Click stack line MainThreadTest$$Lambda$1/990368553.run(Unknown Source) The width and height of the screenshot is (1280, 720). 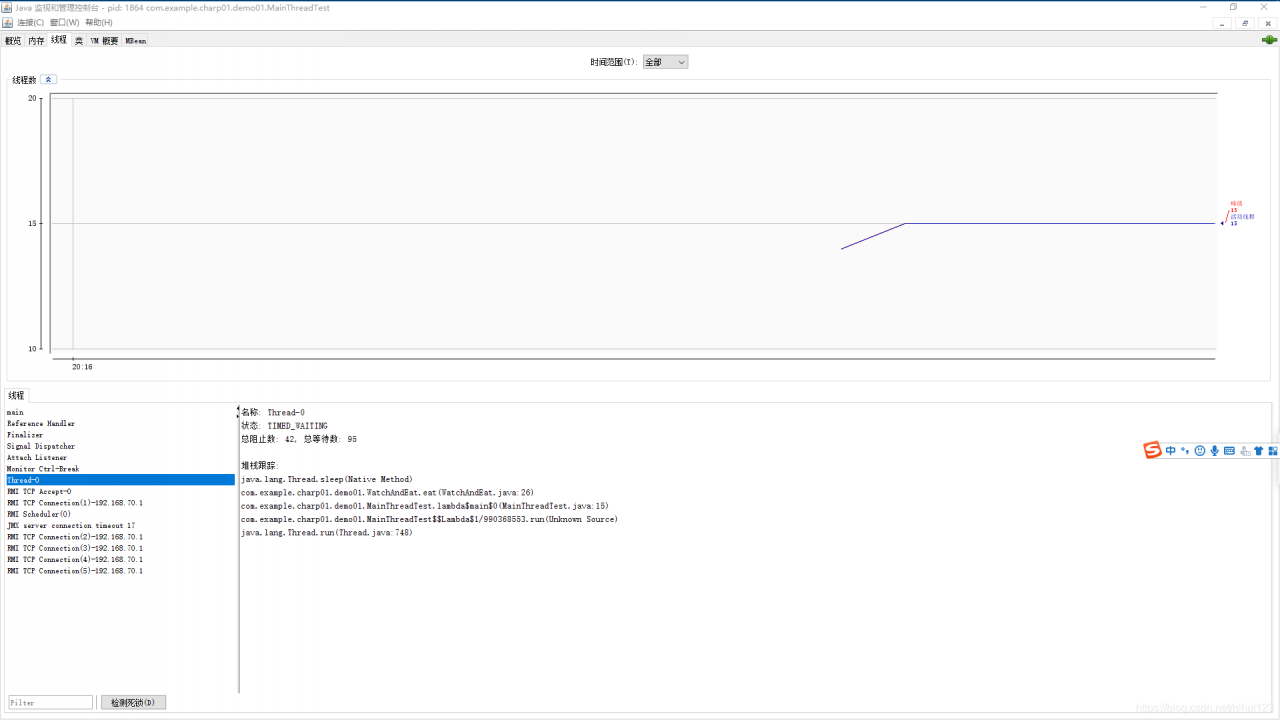coord(429,519)
